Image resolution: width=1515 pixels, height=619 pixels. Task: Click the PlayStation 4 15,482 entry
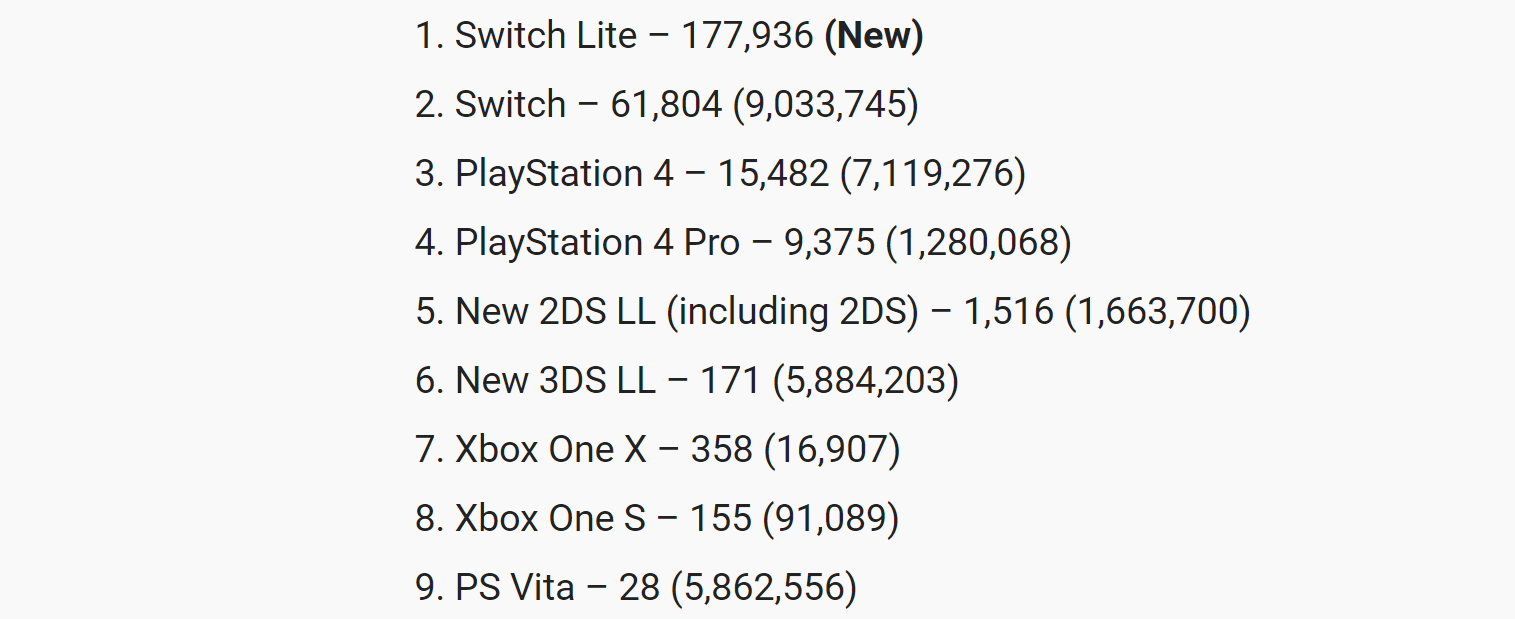(x=720, y=174)
